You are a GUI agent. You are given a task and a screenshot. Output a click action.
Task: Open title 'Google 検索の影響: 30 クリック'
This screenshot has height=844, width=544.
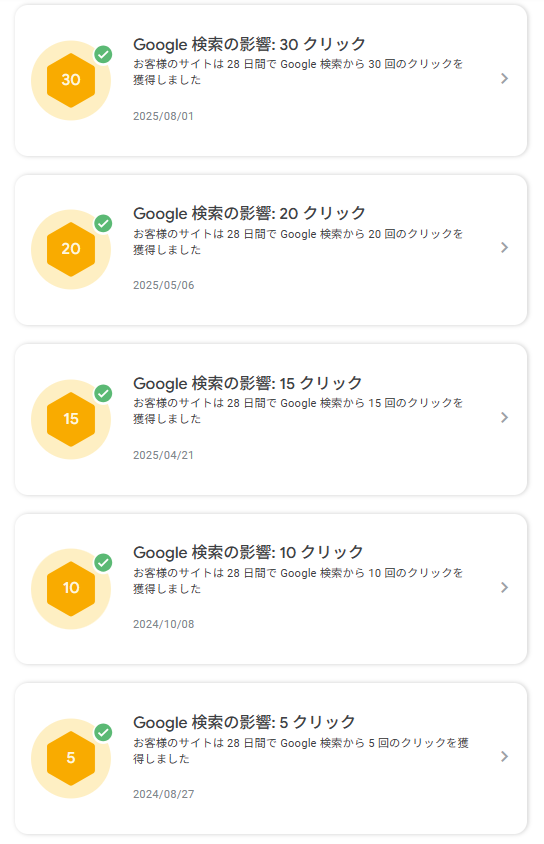[249, 44]
